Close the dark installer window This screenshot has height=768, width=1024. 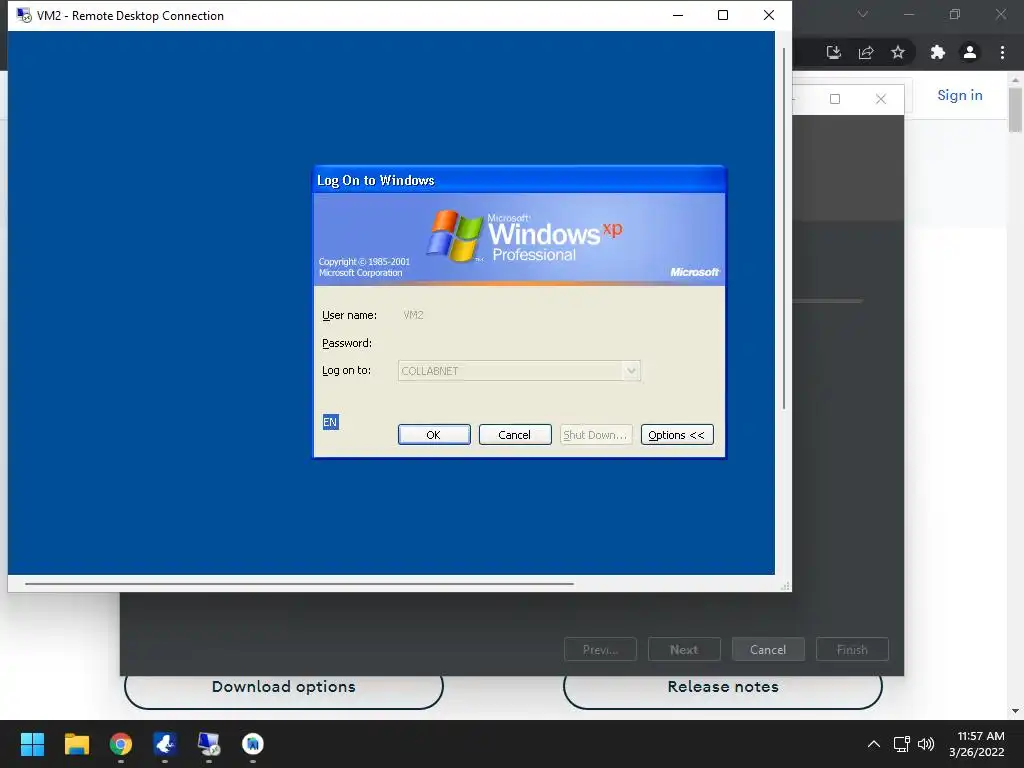pos(881,99)
